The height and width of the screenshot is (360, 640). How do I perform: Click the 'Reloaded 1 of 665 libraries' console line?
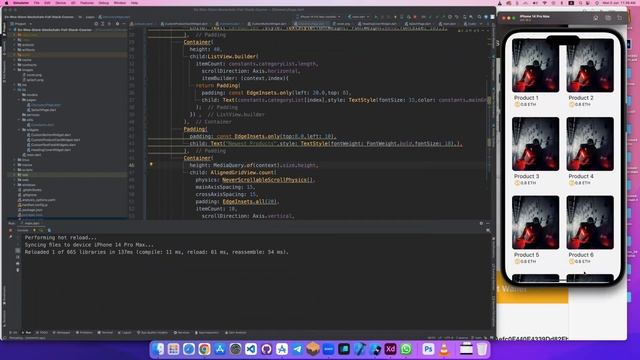157,252
